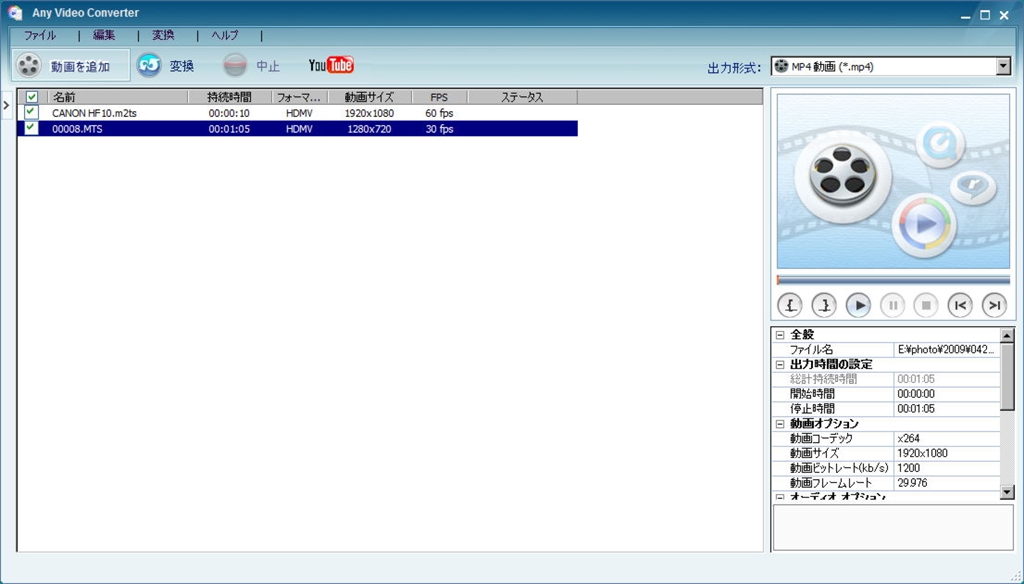1024x584 pixels.
Task: Collapse the 動画オプション section
Action: click(x=780, y=424)
